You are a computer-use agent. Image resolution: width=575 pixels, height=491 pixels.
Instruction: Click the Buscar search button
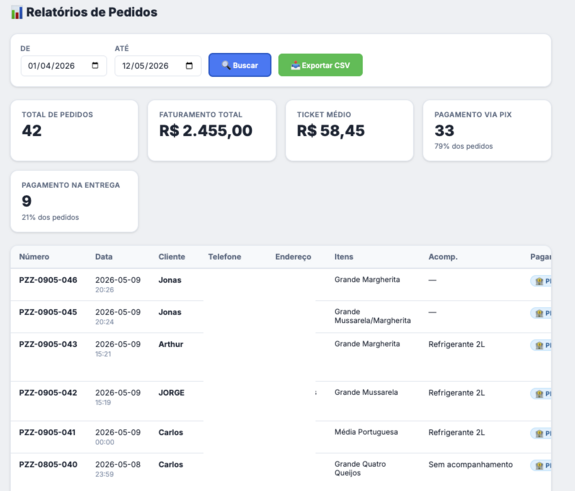240,65
